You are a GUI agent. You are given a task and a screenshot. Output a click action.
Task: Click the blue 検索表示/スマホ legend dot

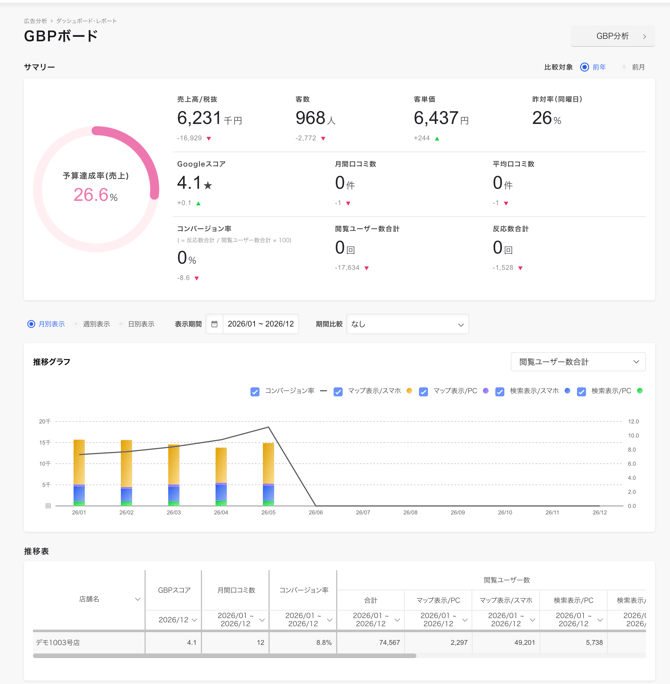(567, 391)
